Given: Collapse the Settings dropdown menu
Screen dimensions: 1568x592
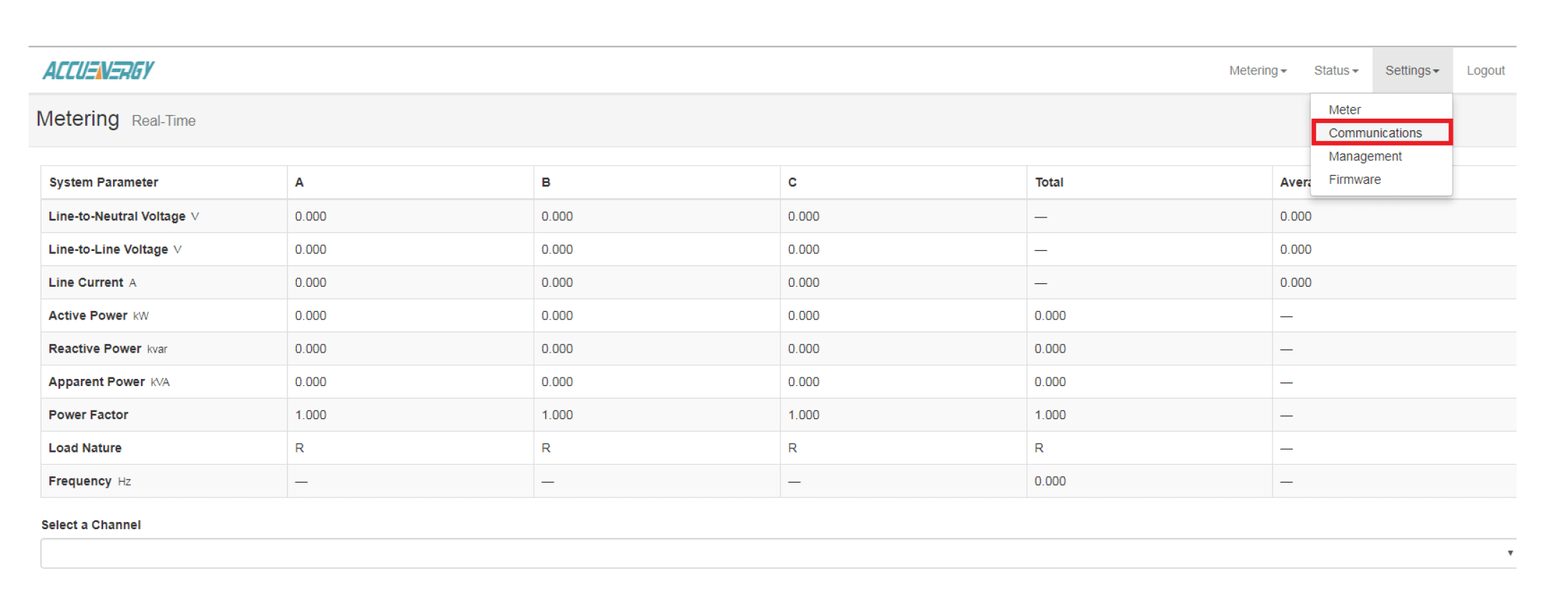Looking at the screenshot, I should click(x=1411, y=71).
